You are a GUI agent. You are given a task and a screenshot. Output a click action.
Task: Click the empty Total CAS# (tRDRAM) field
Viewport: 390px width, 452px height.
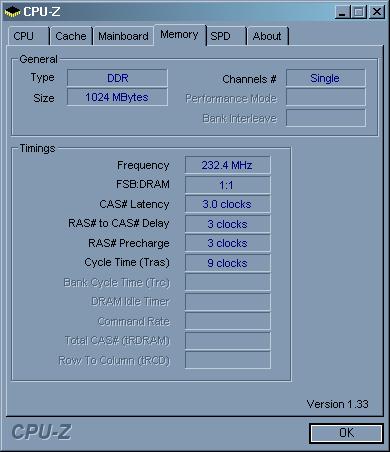click(228, 341)
